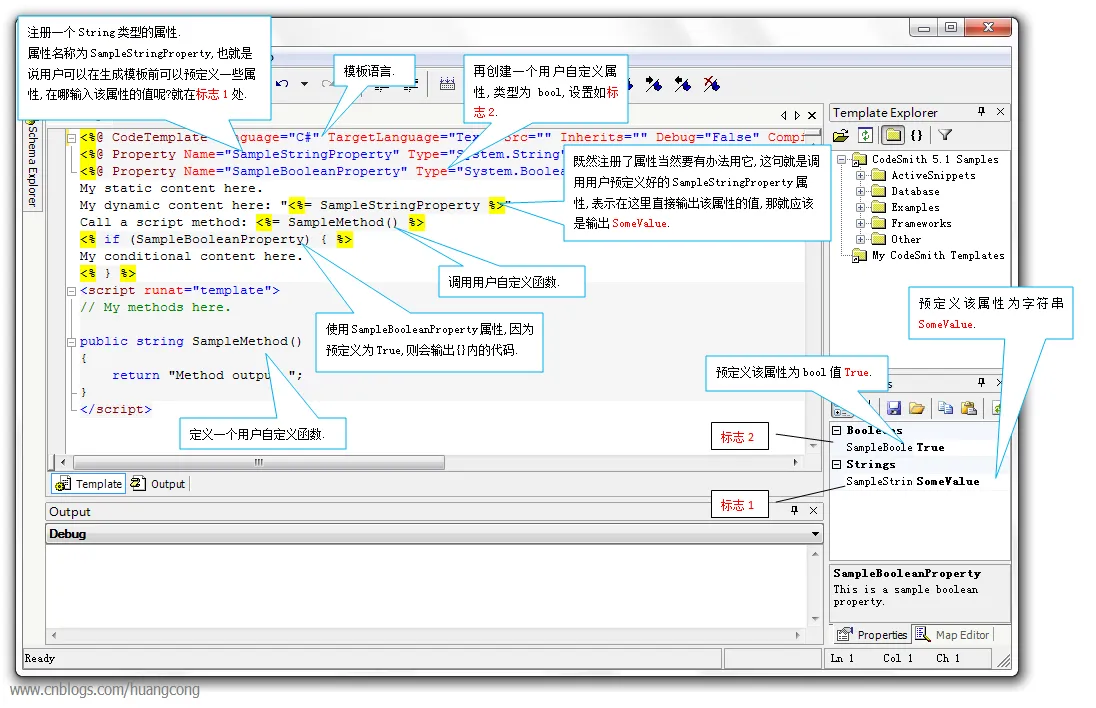This screenshot has width=1096, height=708.
Task: Switch to the Output tab below editor
Action: pos(159,484)
